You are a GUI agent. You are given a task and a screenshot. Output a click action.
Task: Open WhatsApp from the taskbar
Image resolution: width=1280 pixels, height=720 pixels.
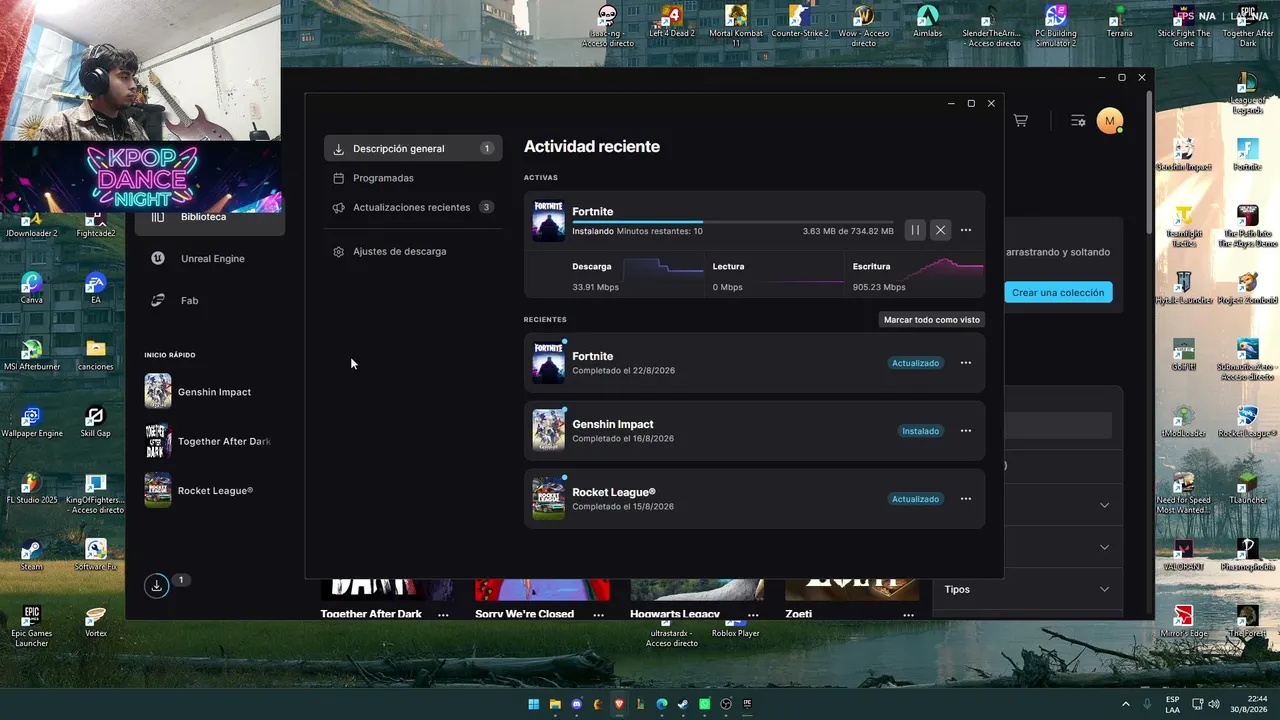point(705,704)
